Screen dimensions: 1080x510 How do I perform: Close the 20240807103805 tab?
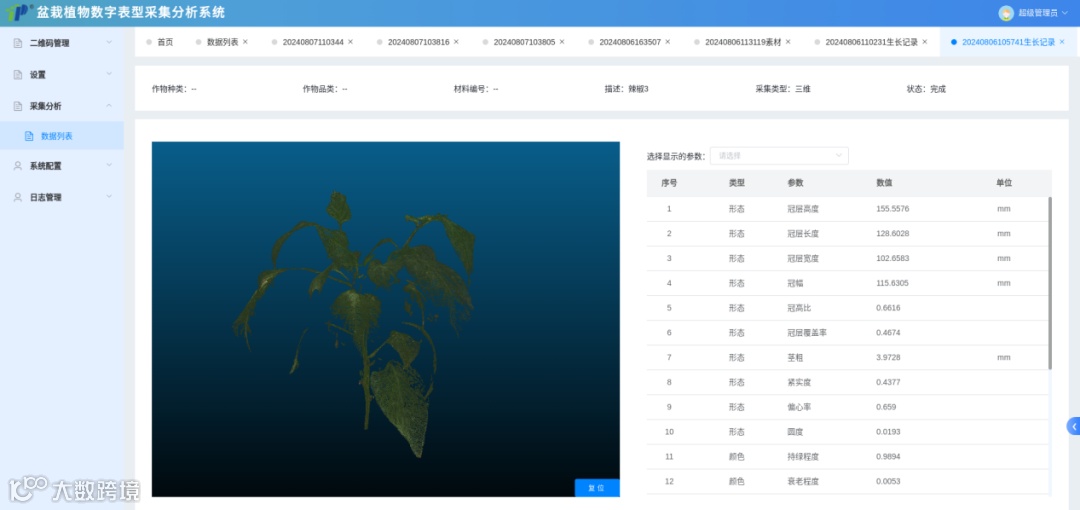click(x=562, y=42)
